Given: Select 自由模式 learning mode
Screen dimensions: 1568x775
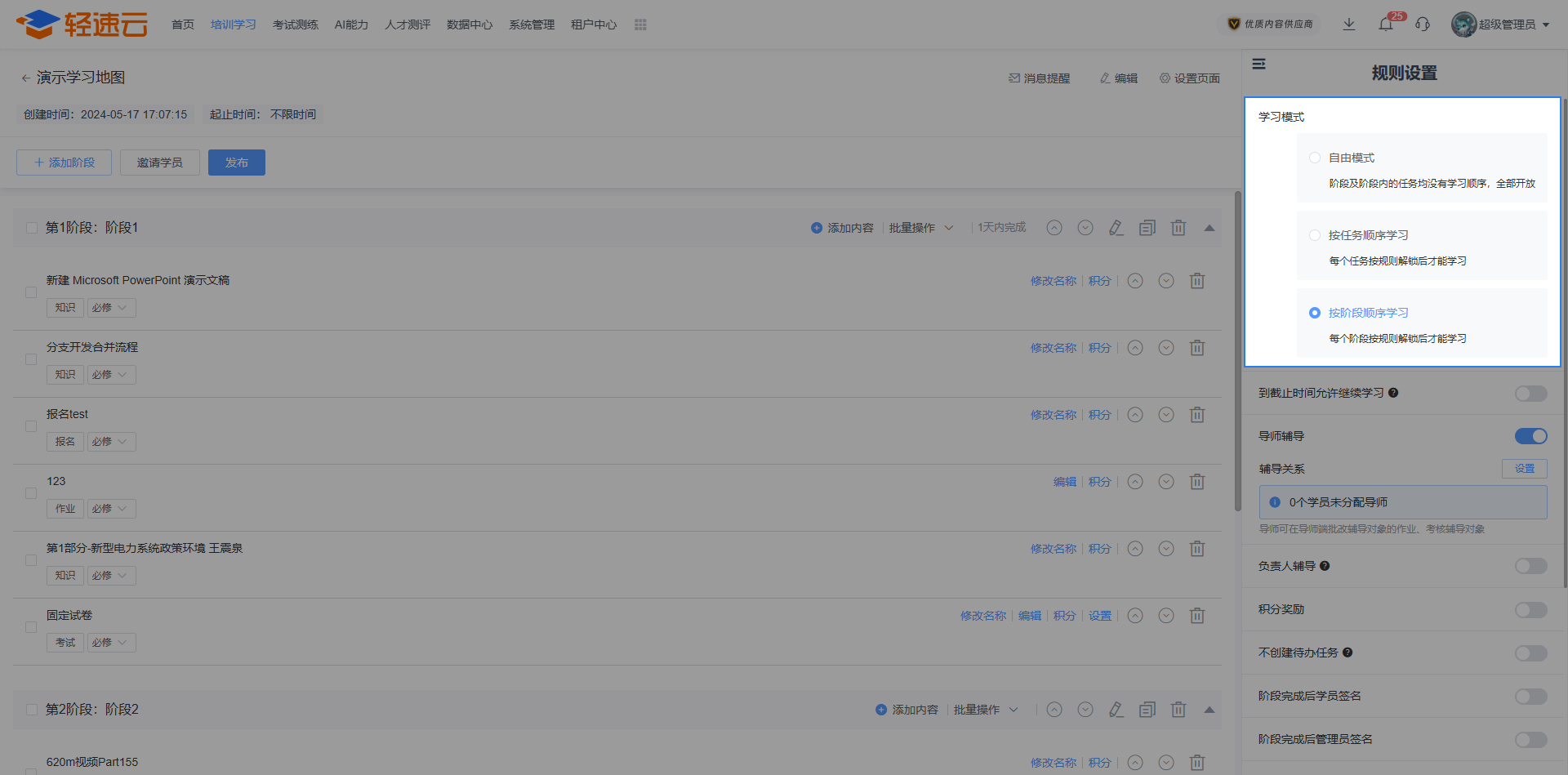Looking at the screenshot, I should click(1315, 158).
